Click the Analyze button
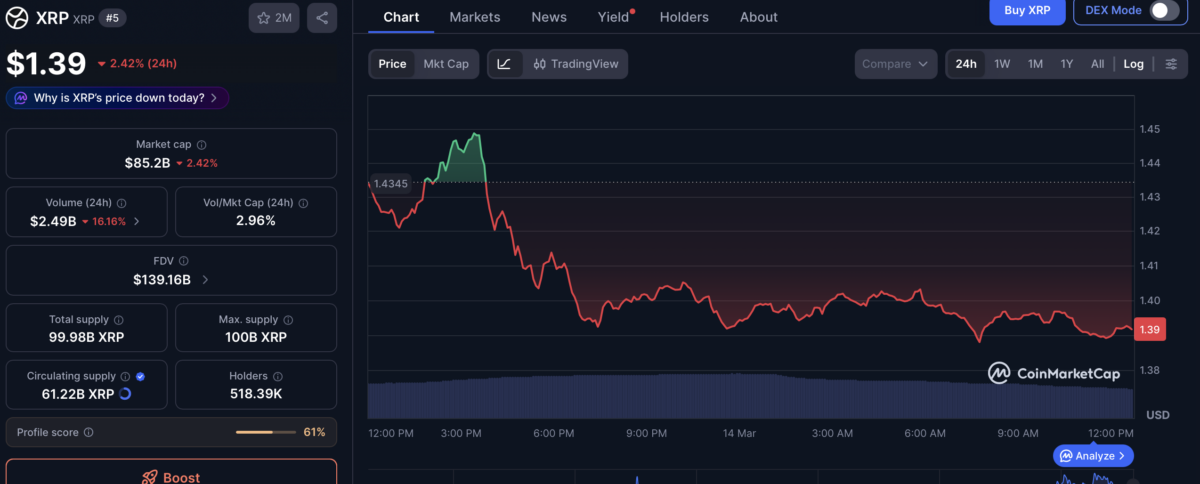The image size is (1200, 484). [x=1093, y=455]
